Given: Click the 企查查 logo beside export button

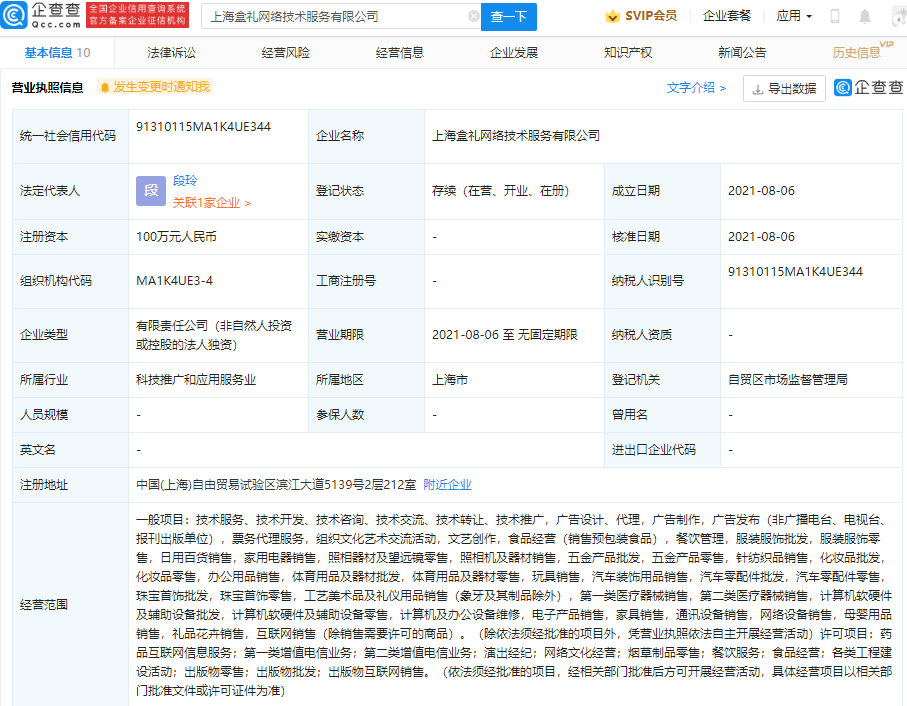Looking at the screenshot, I should (x=868, y=87).
